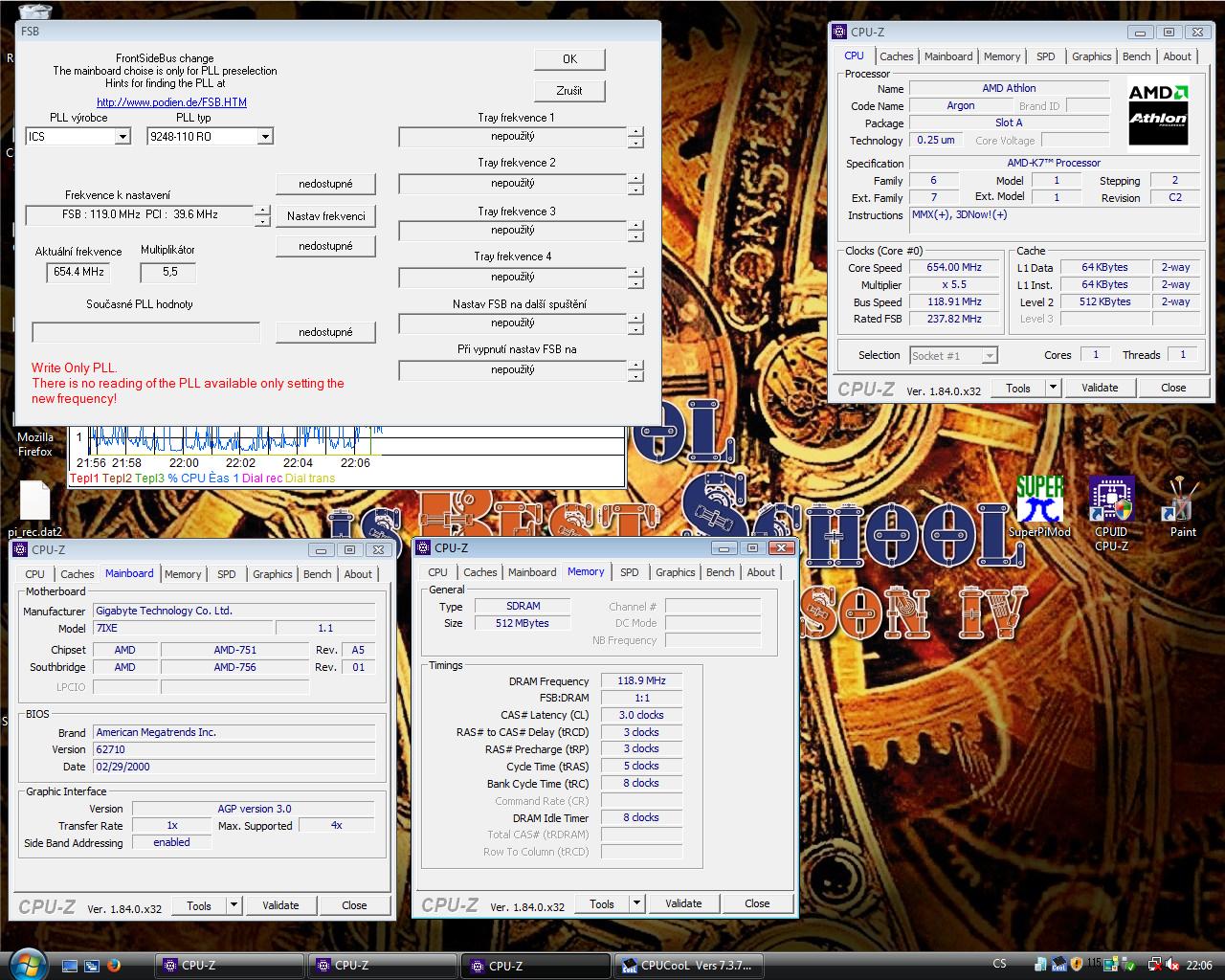Launch CPUID CPU-Z desktop shortcut

[x=1111, y=515]
